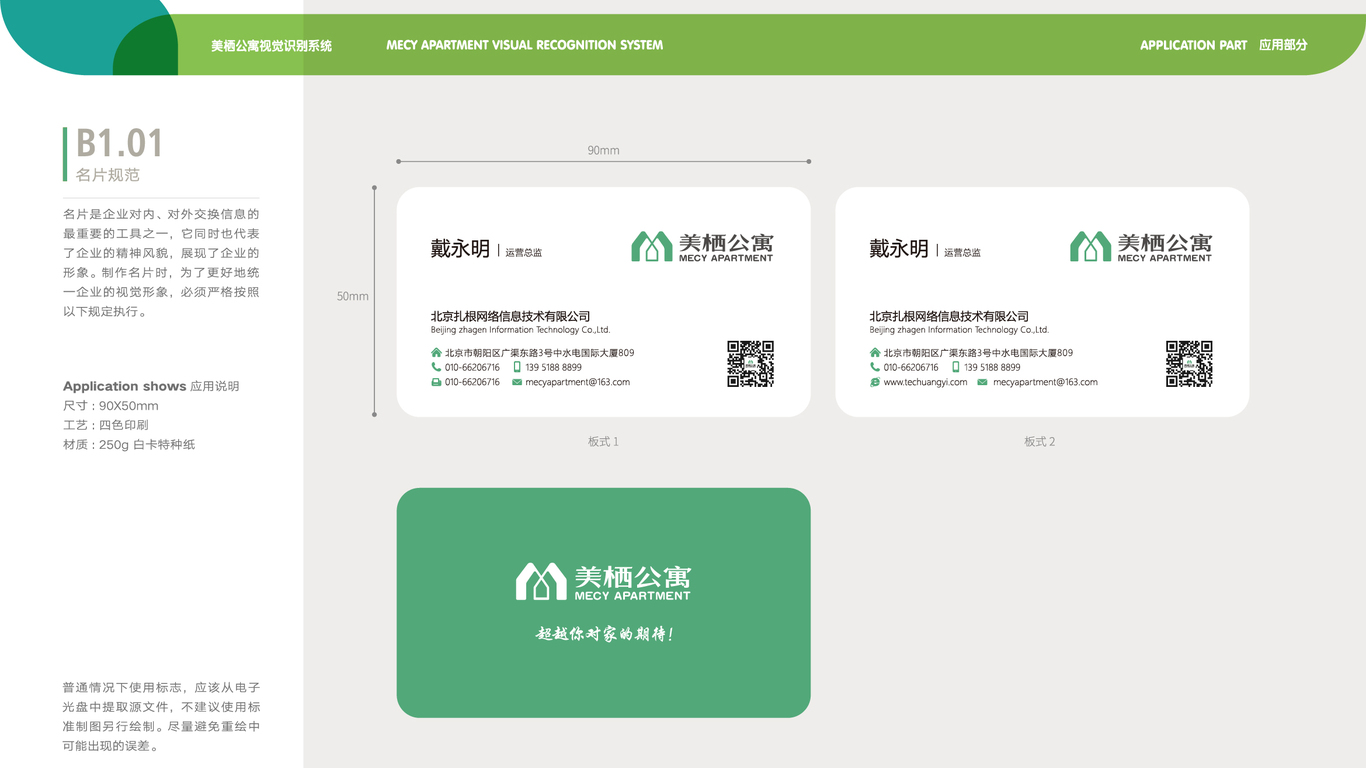Click the 50mm height dimension label

coord(352,296)
